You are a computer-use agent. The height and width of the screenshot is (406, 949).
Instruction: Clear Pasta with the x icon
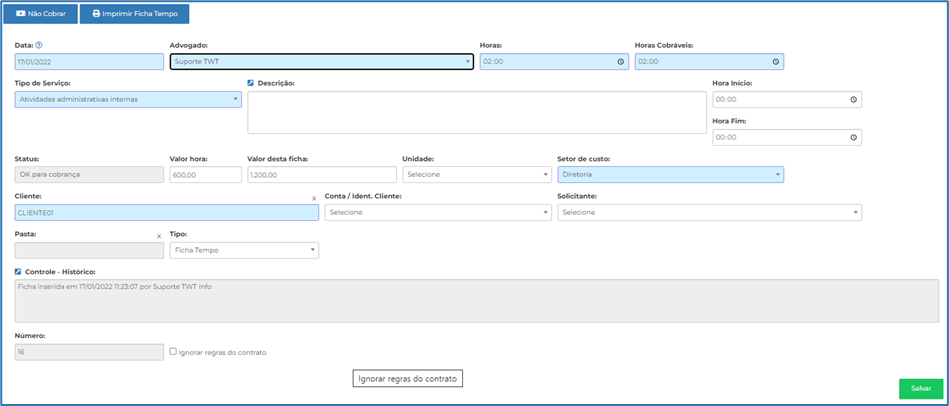click(159, 237)
